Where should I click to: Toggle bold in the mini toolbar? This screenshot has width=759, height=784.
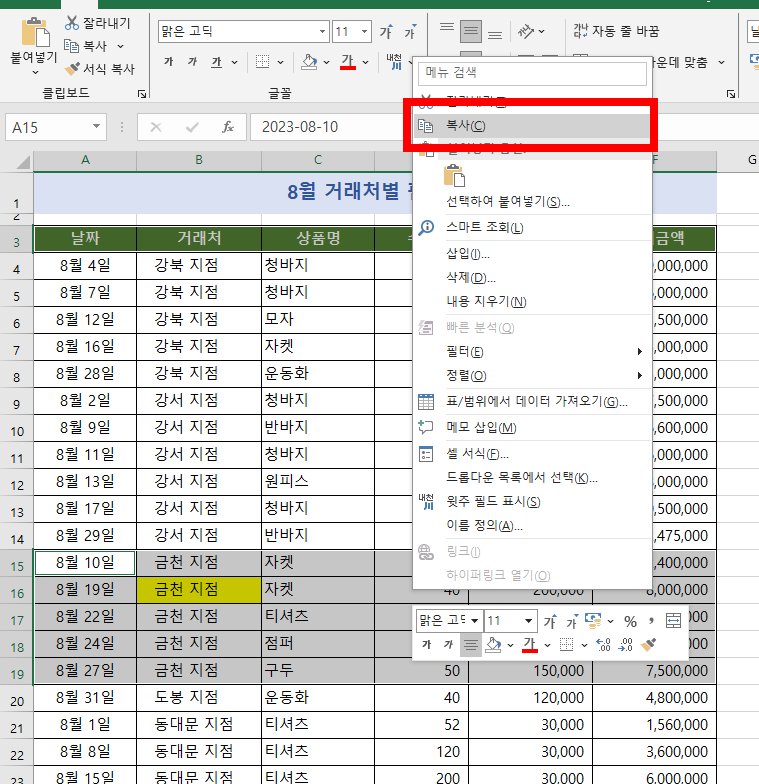point(426,644)
